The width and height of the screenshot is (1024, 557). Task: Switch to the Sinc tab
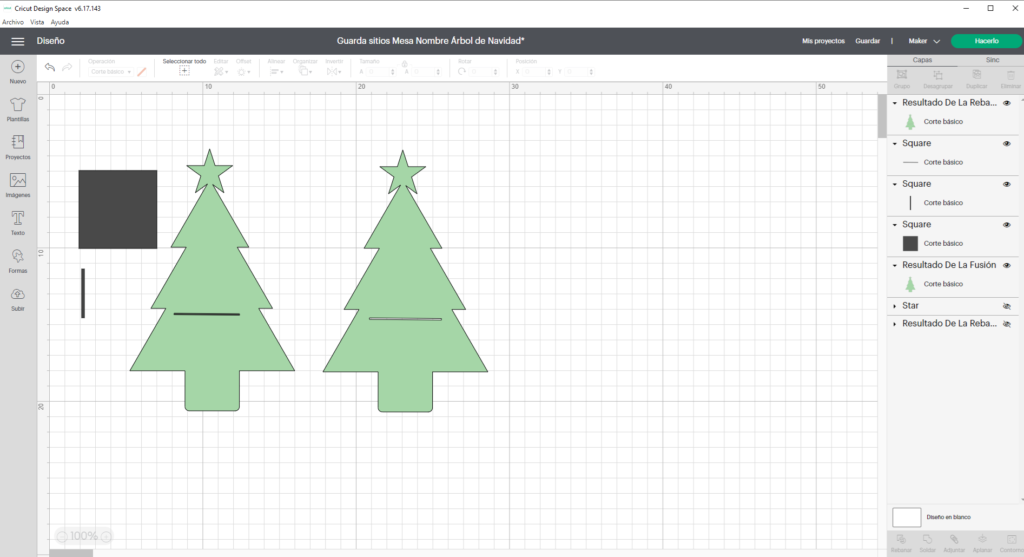coord(992,60)
